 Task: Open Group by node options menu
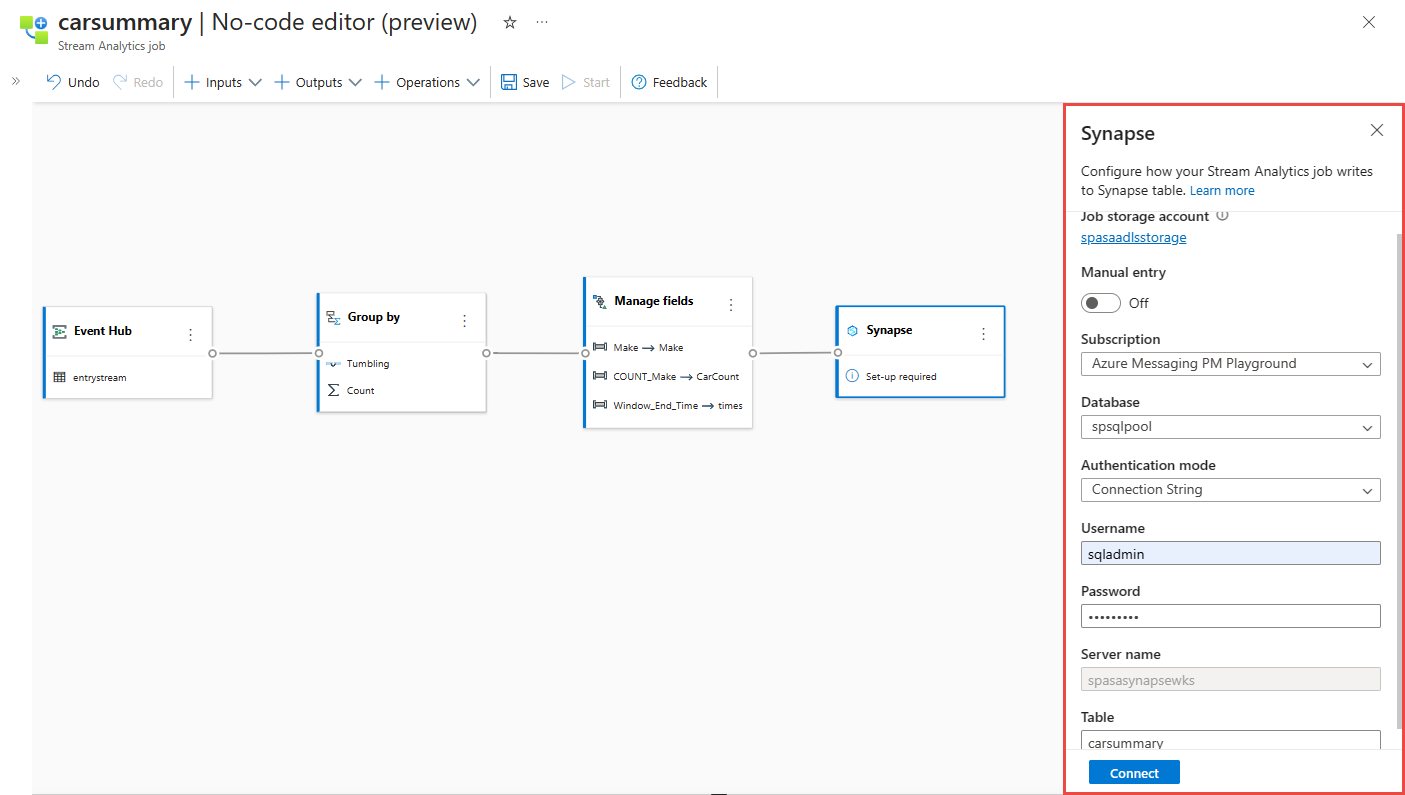coord(464,321)
